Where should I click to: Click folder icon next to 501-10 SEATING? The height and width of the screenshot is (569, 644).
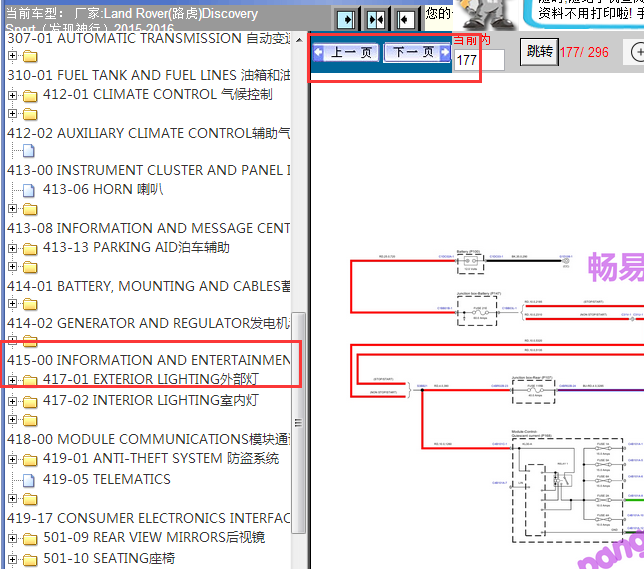[30, 559]
